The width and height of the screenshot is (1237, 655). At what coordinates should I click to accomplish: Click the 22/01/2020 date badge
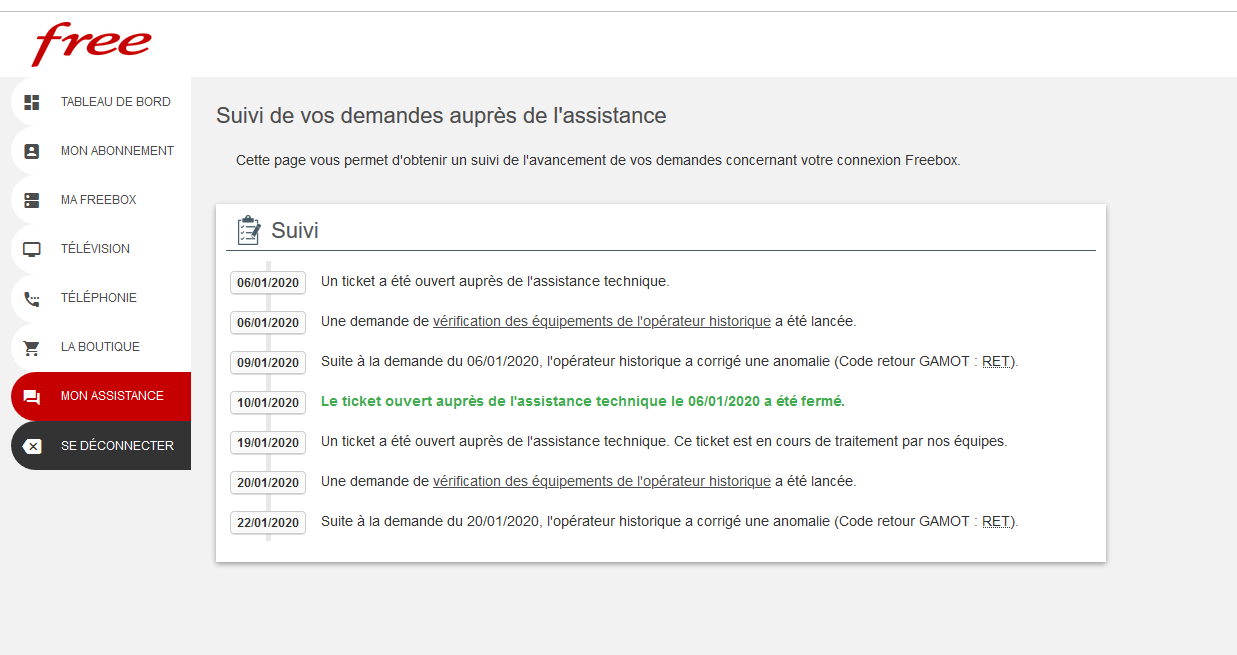268,522
